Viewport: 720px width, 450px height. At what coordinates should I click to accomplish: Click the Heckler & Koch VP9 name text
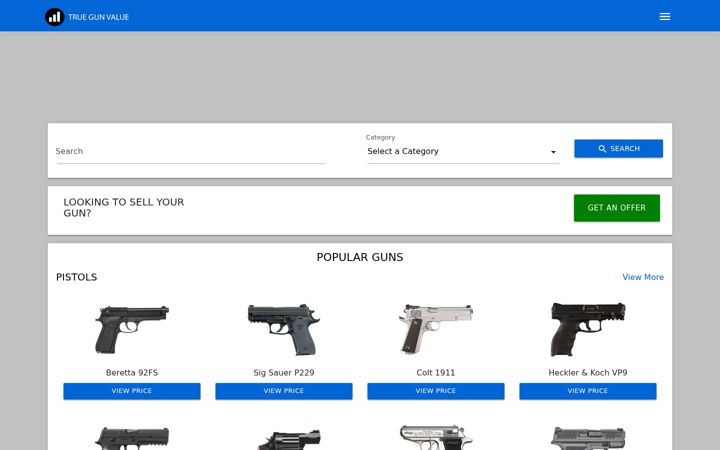point(588,372)
